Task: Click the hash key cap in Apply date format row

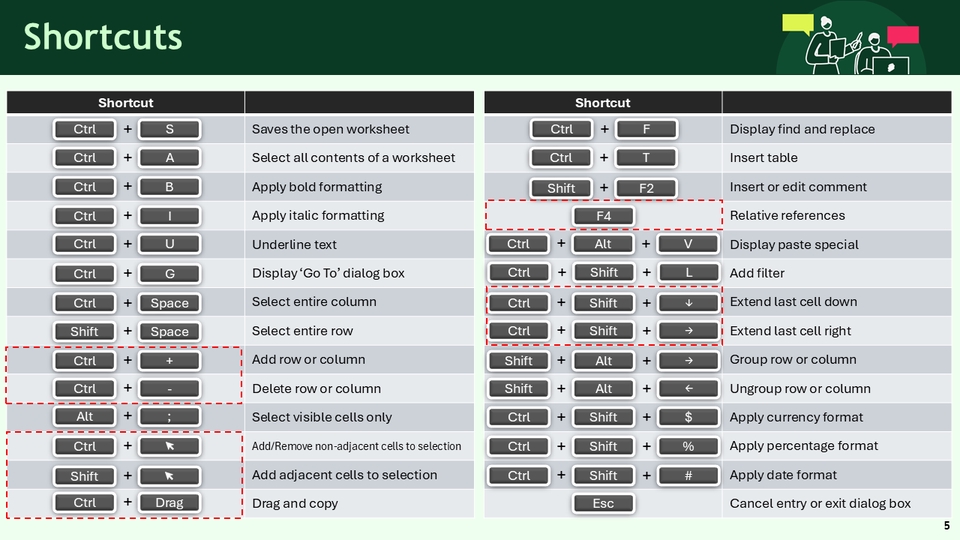Action: tap(688, 476)
